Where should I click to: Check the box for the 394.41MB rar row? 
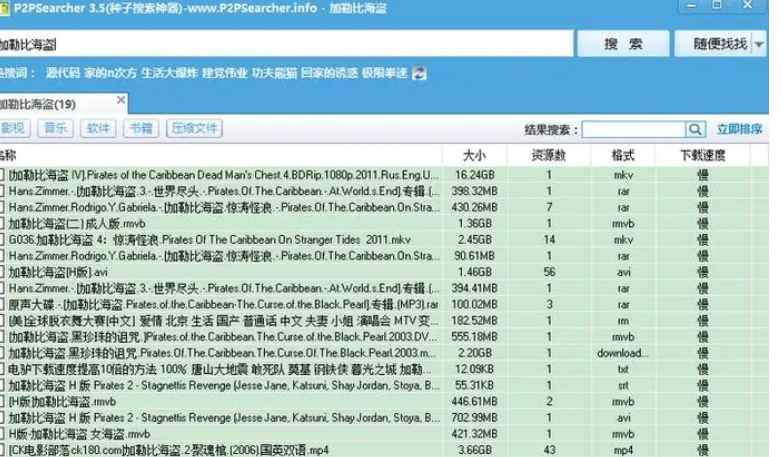(2, 288)
